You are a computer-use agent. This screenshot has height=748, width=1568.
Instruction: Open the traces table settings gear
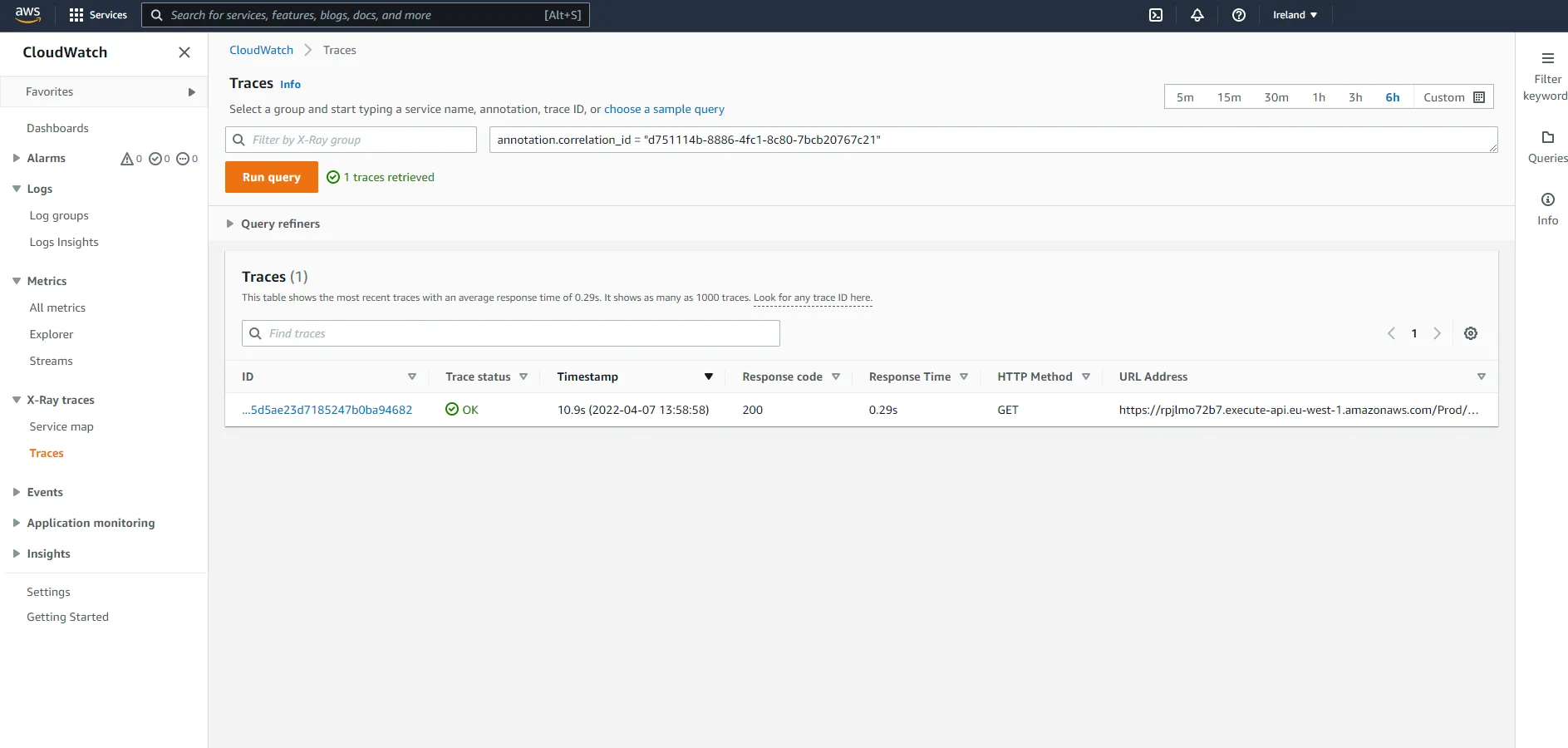click(1471, 333)
